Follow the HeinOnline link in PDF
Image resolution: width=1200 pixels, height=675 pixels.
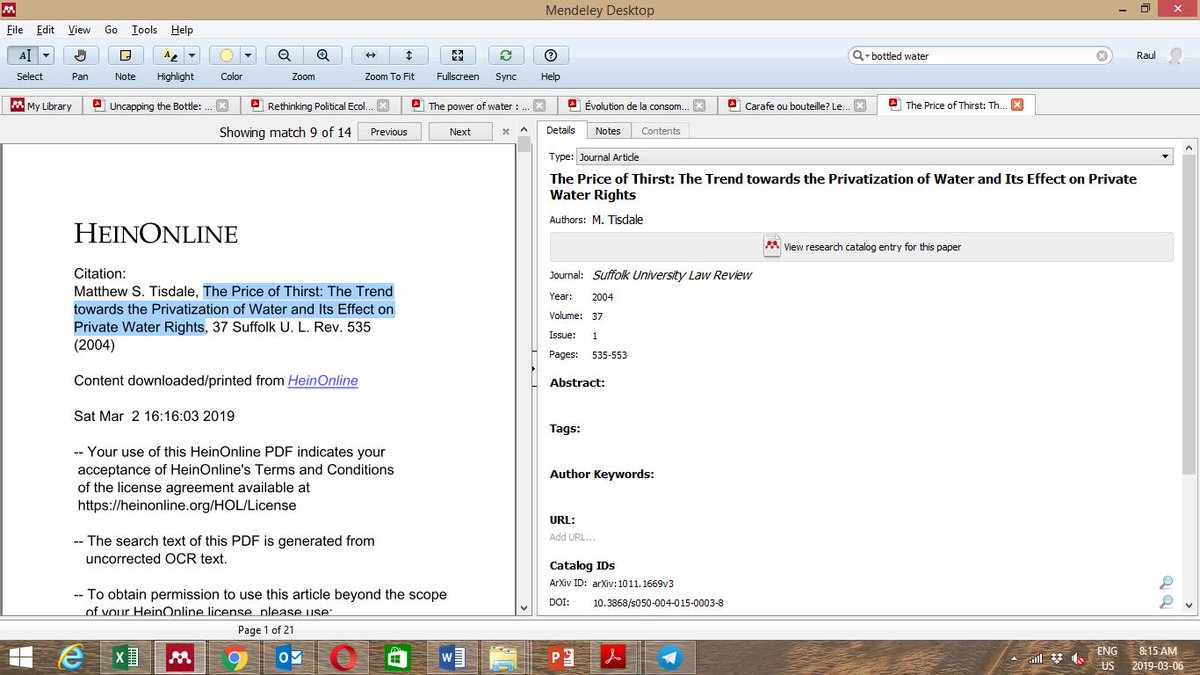323,380
